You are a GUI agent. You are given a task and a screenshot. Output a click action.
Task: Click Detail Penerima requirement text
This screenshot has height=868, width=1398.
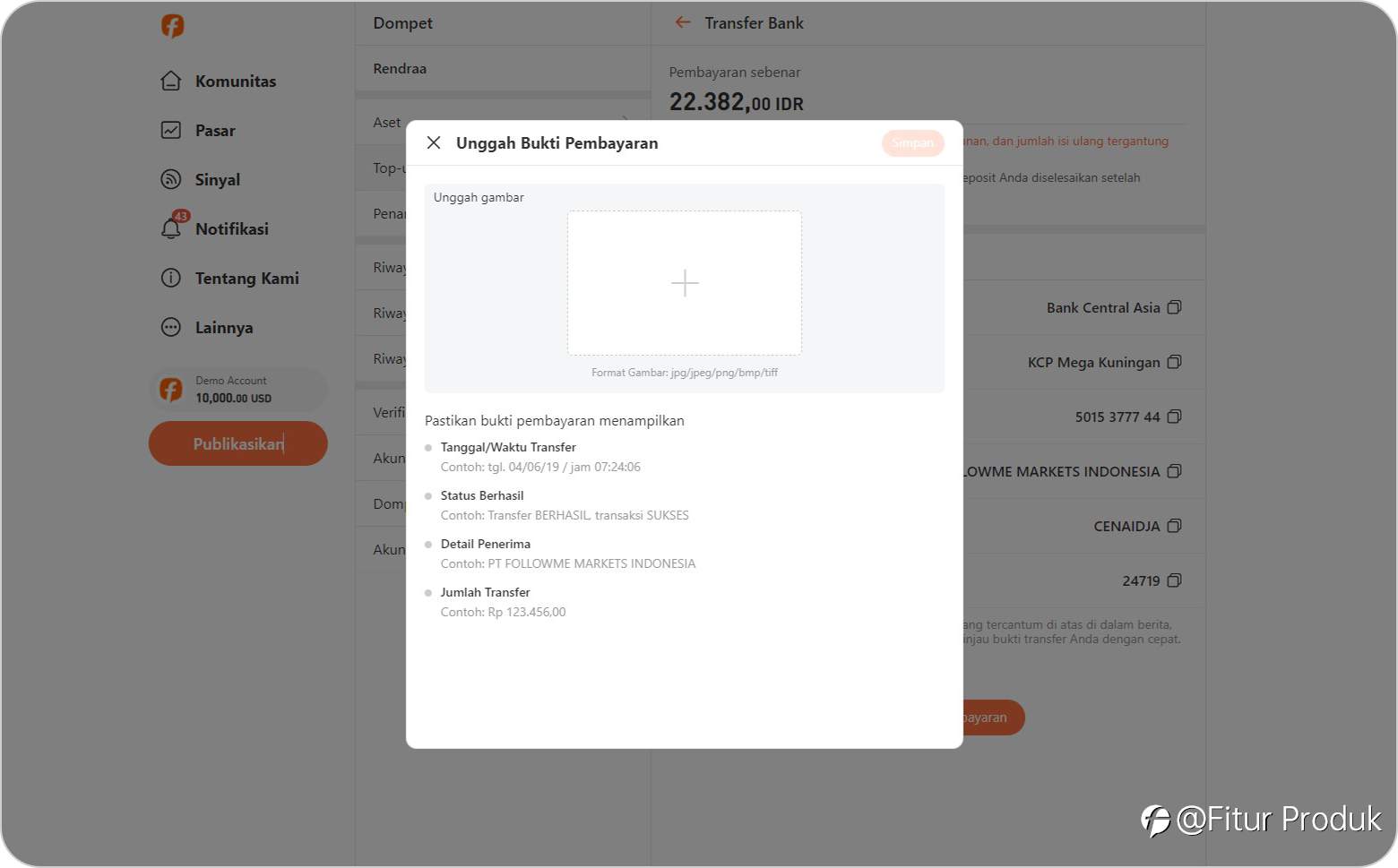pos(486,544)
